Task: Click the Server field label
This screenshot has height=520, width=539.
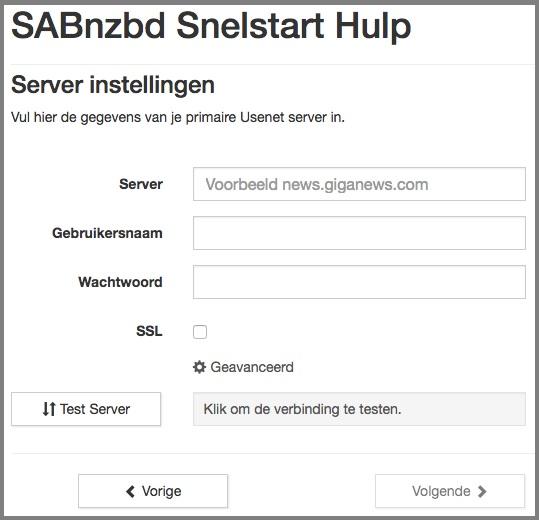Action: pyautogui.click(x=141, y=184)
